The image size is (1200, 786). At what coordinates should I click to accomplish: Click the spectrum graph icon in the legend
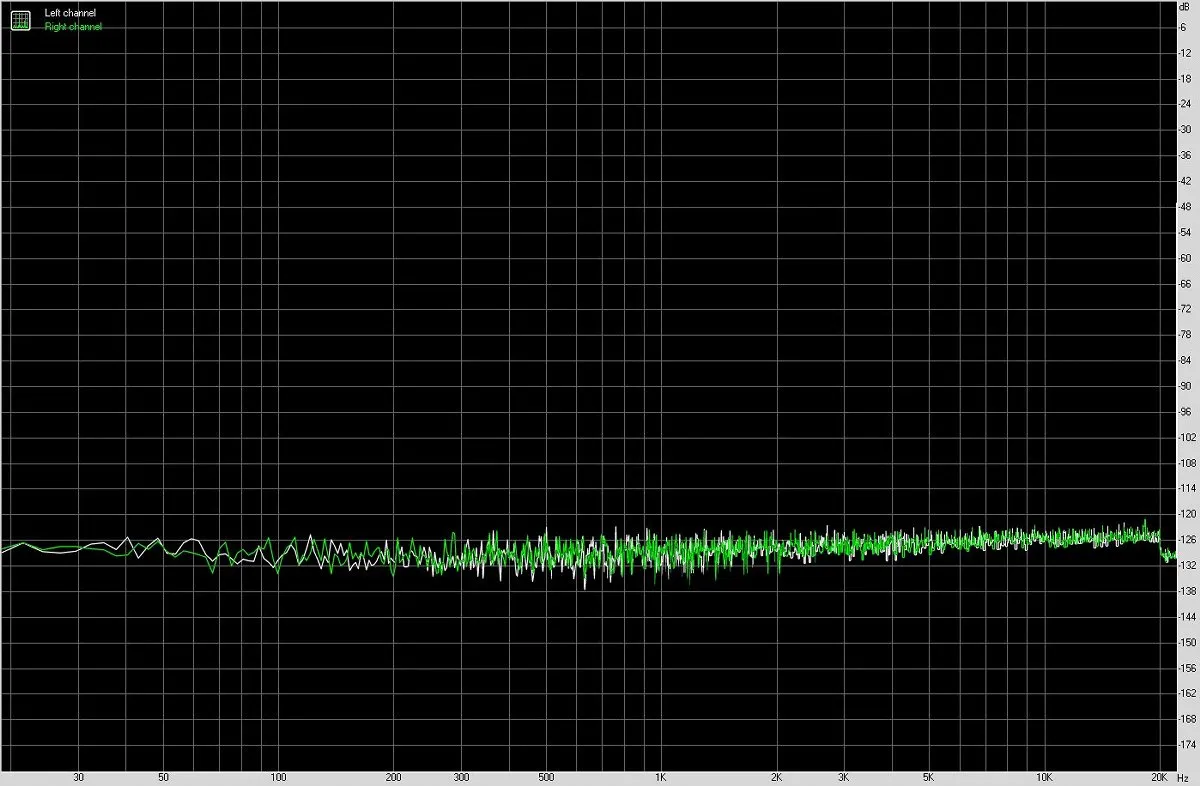pyautogui.click(x=20, y=19)
